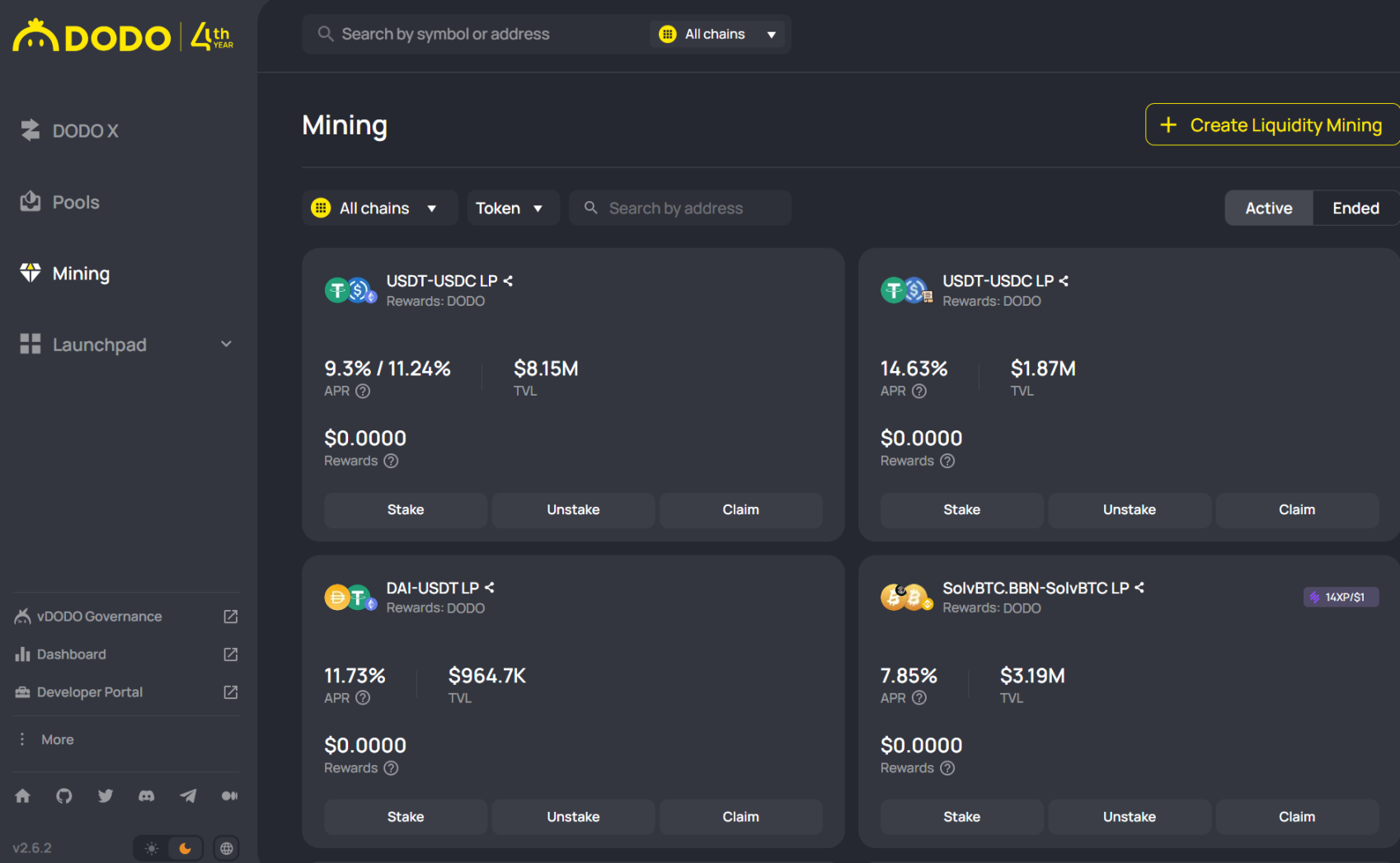The width and height of the screenshot is (1400, 863).
Task: Click the home icon in sidebar footer
Action: 23,795
